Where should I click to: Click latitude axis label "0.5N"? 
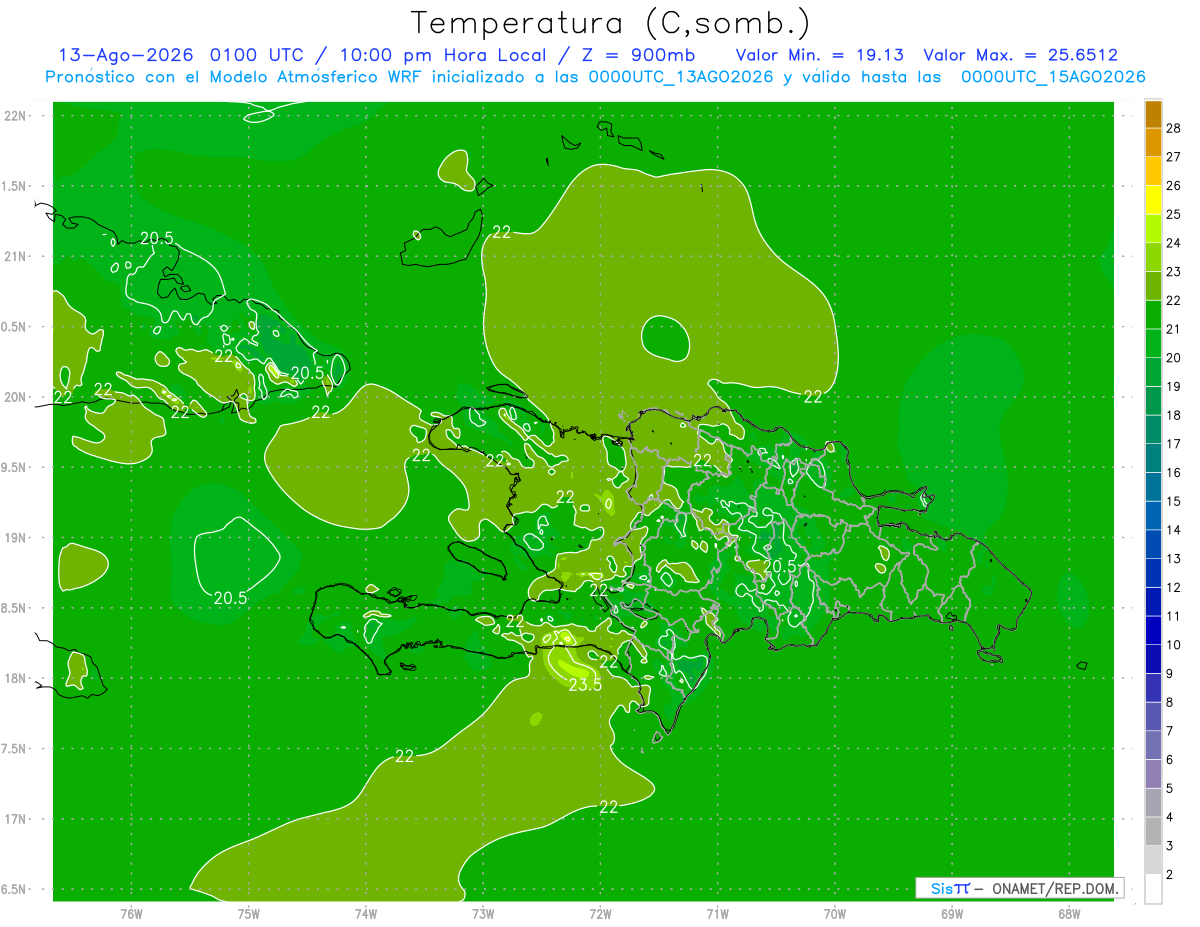15,327
